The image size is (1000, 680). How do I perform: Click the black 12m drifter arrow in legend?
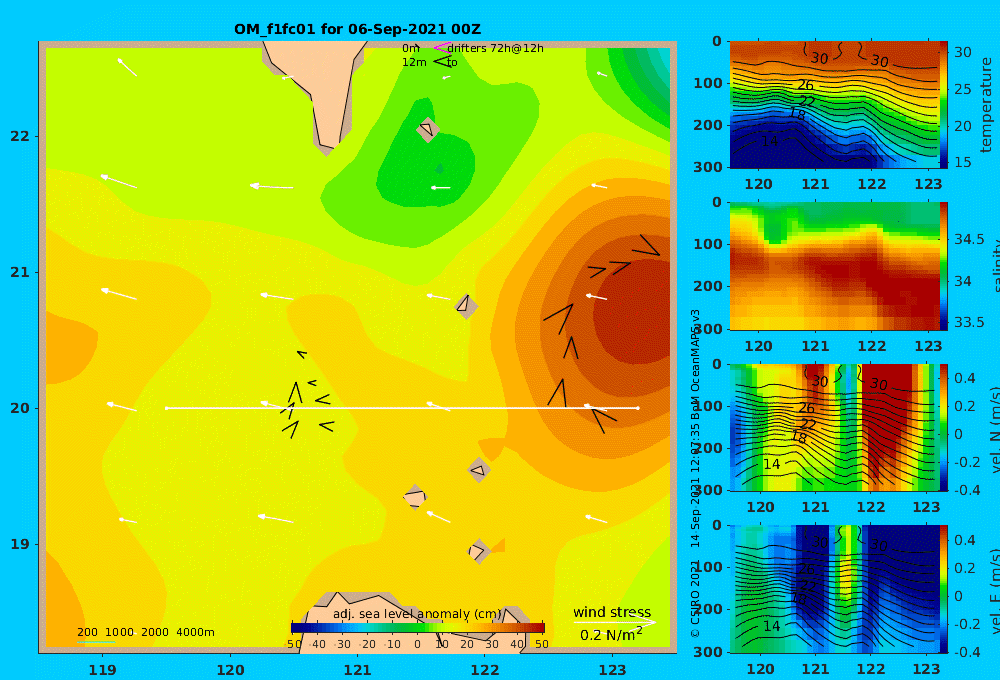pos(442,61)
